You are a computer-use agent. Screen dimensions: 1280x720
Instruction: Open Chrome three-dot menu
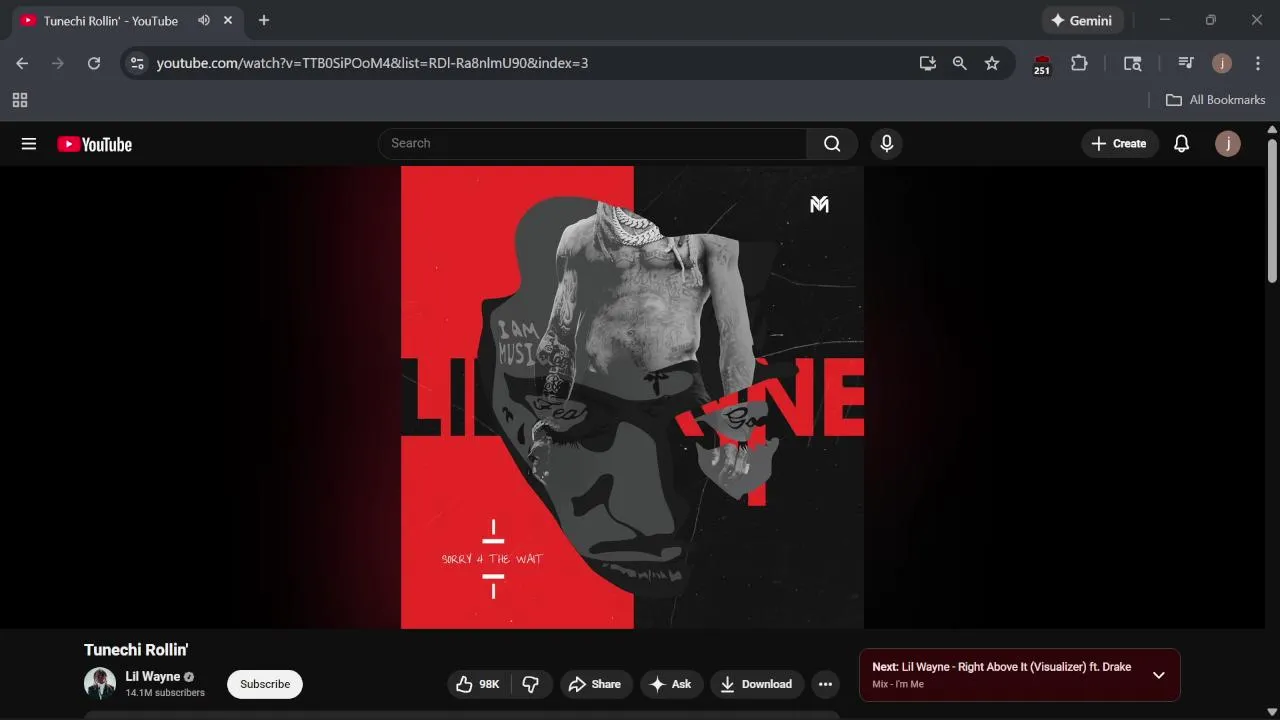(1258, 63)
